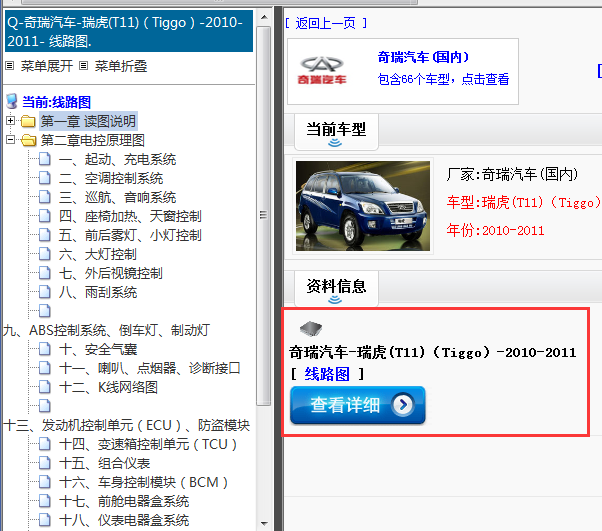
Task: Open document icon for 十二、K线网络图
Action: tap(45, 387)
